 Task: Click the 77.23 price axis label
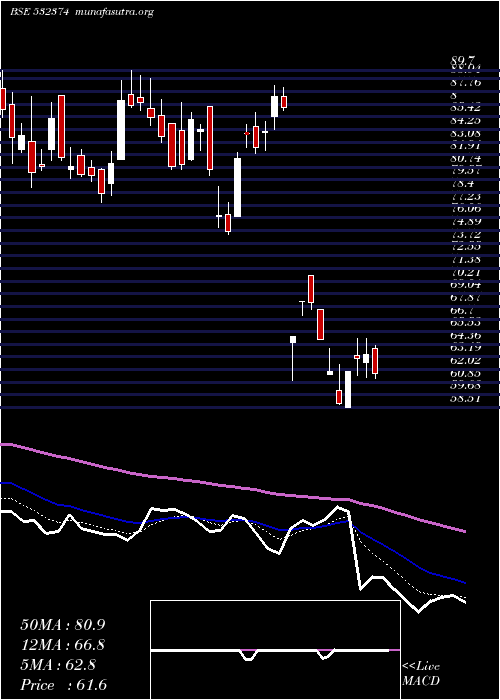[465, 196]
